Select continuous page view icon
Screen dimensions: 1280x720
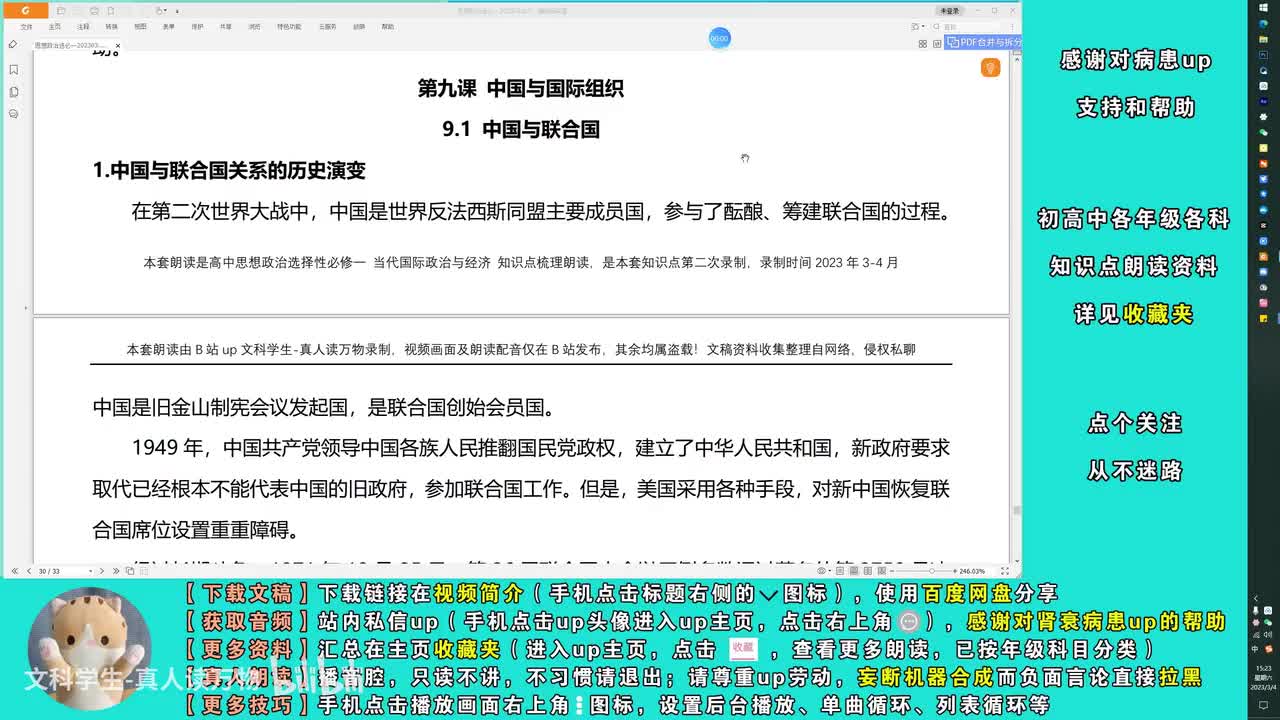click(854, 571)
